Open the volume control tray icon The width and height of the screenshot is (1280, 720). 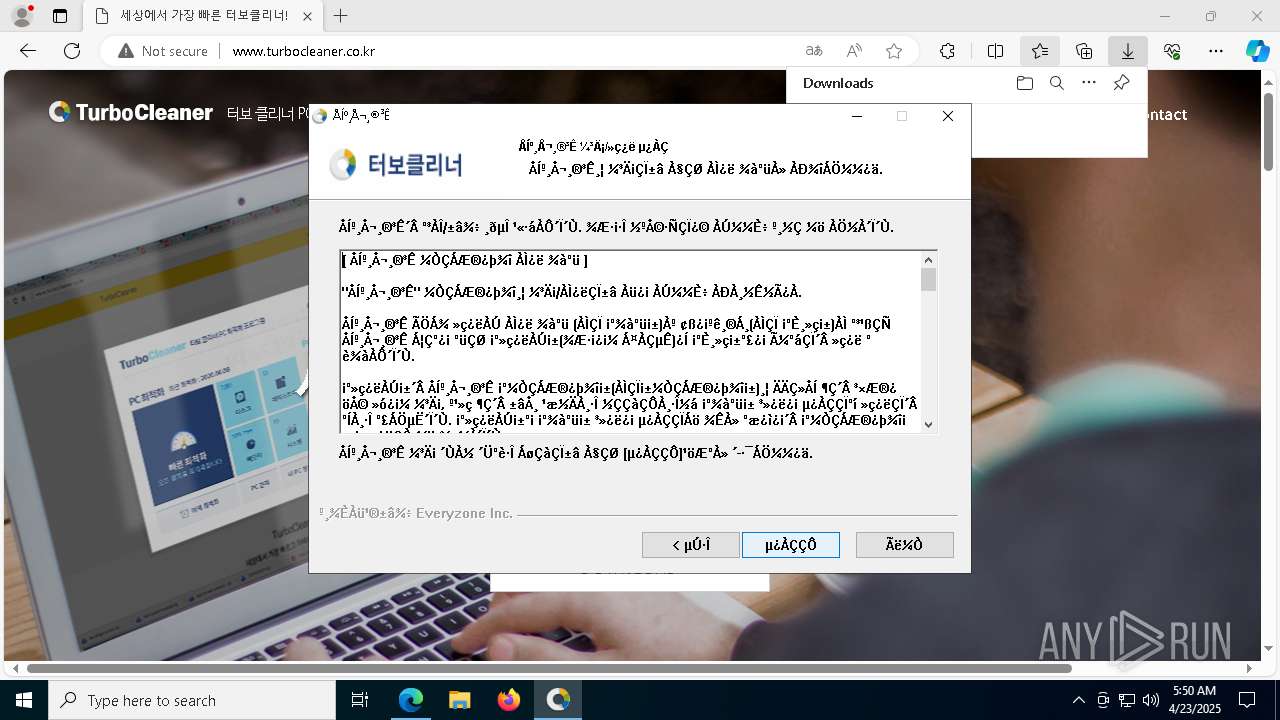(x=1151, y=700)
